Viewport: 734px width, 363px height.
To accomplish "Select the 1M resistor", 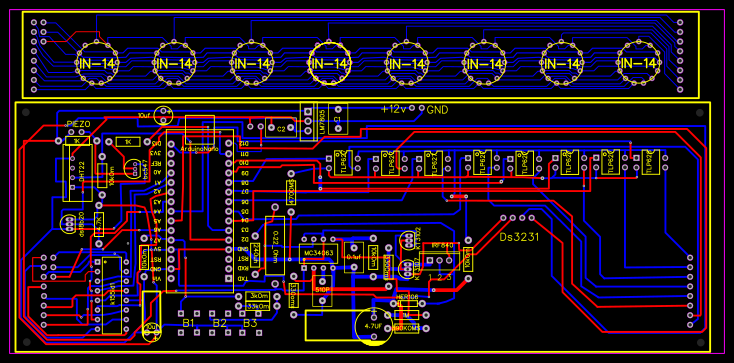I will (407, 316).
